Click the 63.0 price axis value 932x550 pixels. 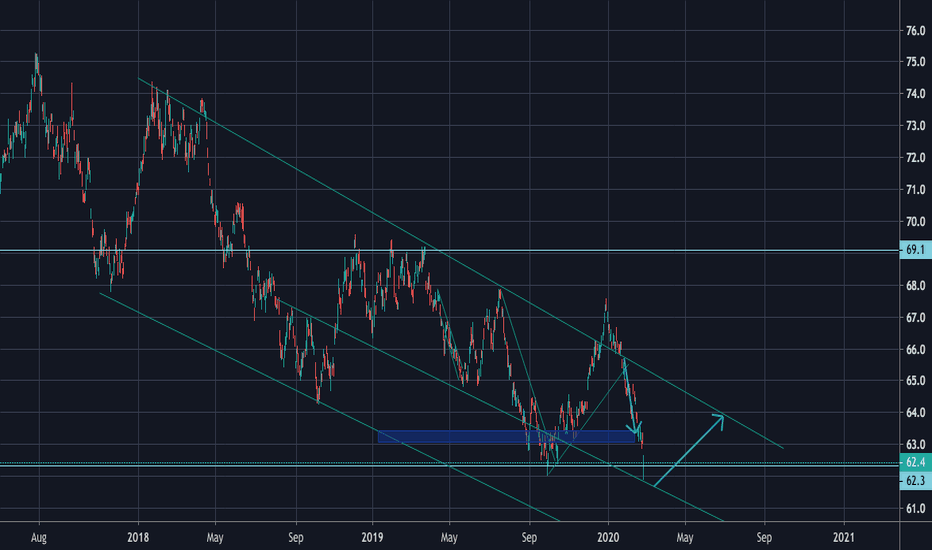point(915,445)
